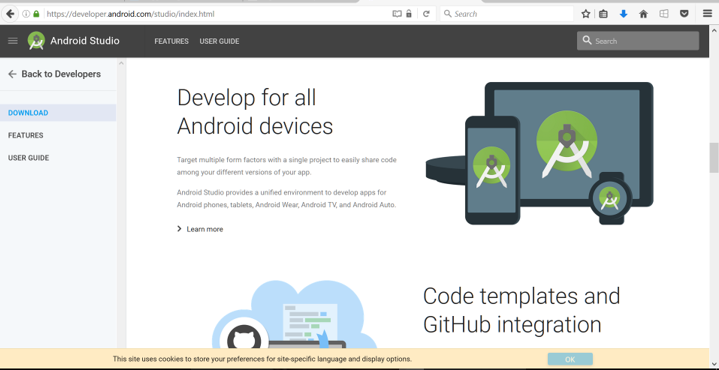719x370 pixels.
Task: Open the bookmarks list clipboard icon
Action: 603,14
